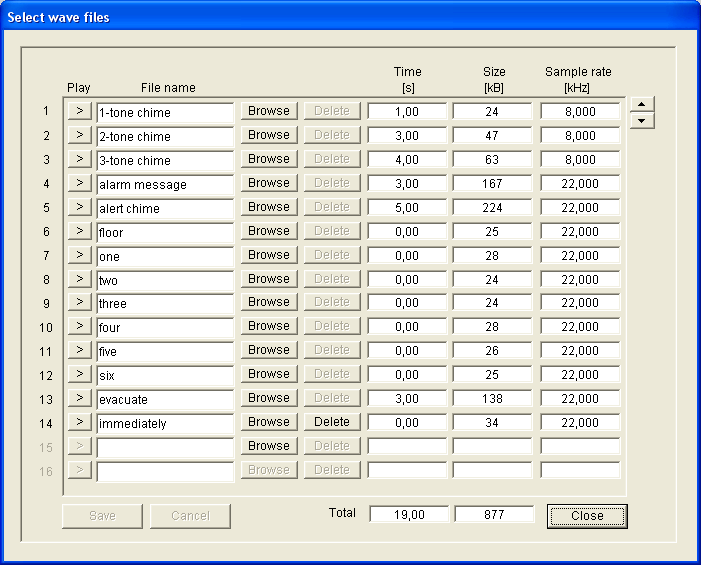Play the 2-tone chime file
701x565 pixels.
[x=80, y=135]
